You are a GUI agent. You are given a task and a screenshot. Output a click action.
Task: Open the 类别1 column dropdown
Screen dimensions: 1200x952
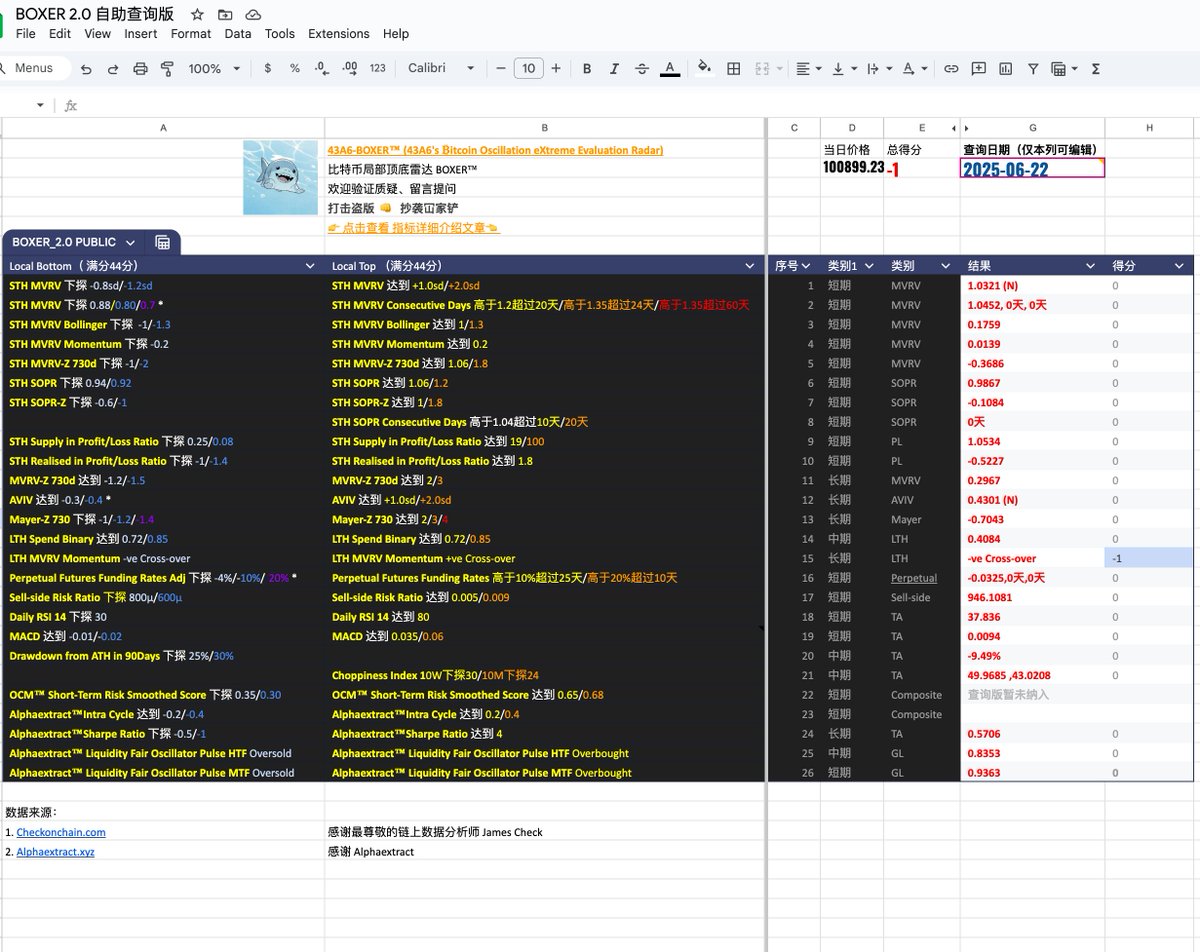click(869, 266)
